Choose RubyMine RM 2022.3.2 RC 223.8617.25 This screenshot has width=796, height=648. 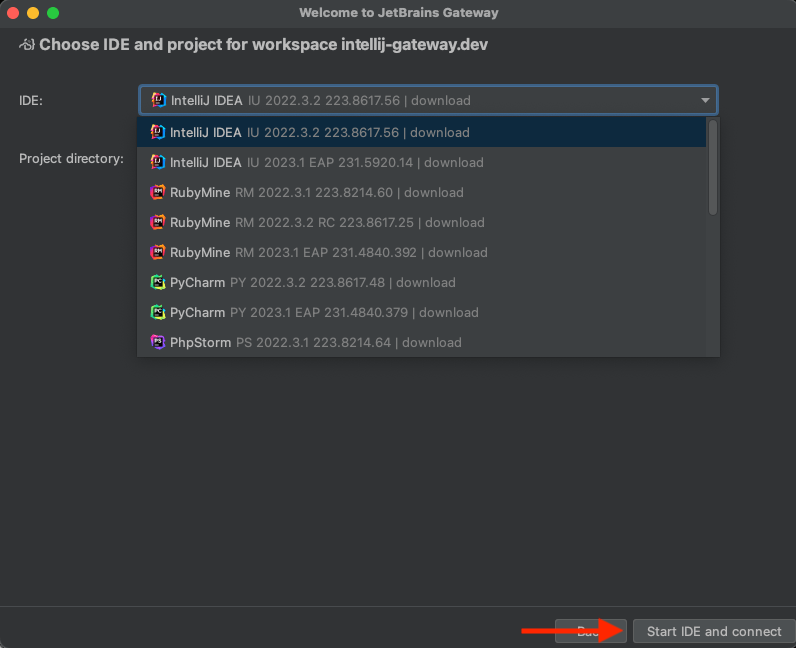point(421,222)
